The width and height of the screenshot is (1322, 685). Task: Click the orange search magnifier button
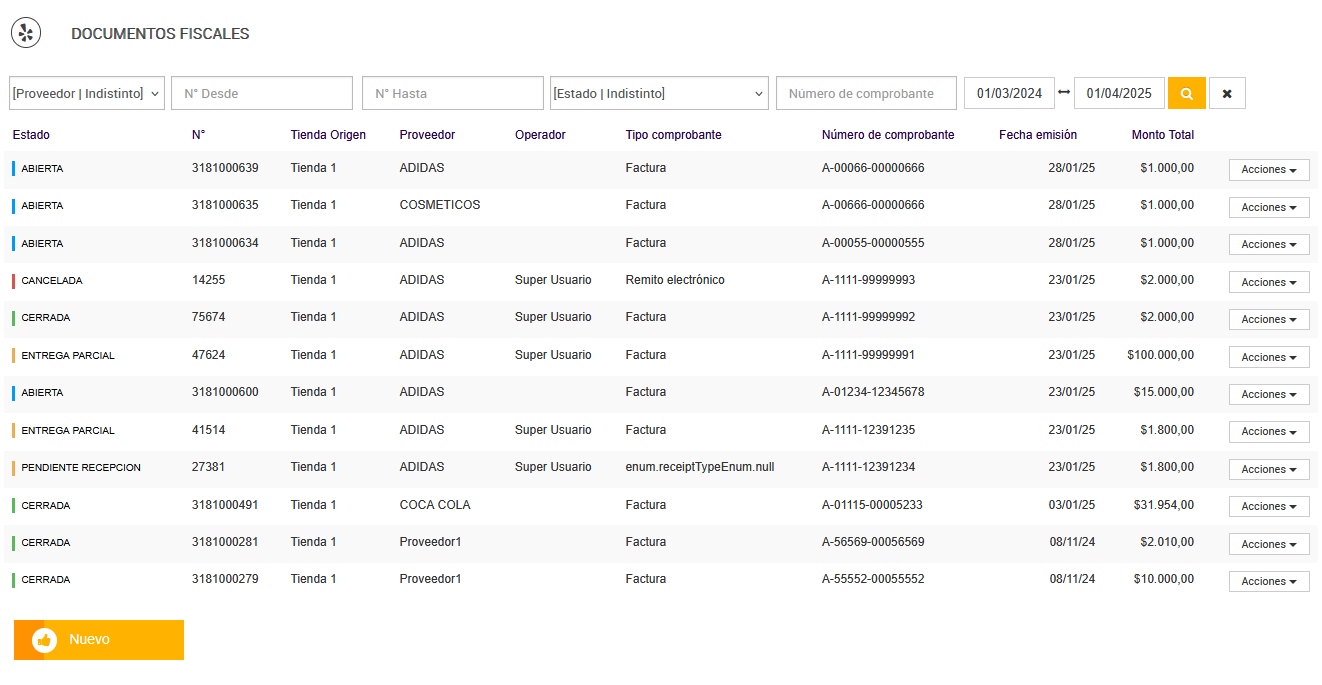click(1187, 93)
